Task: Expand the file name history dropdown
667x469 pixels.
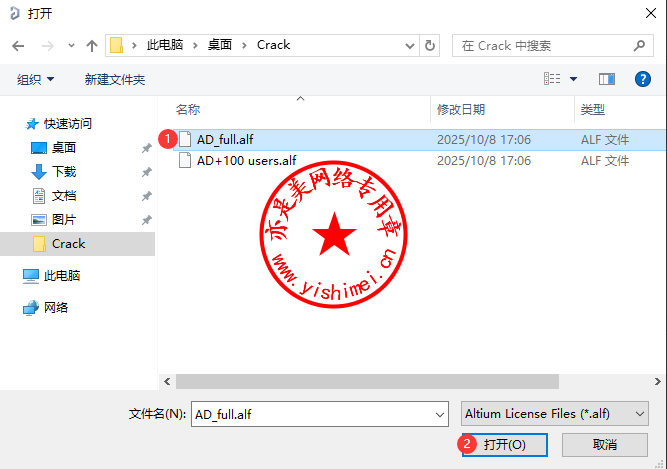Action: (x=439, y=413)
